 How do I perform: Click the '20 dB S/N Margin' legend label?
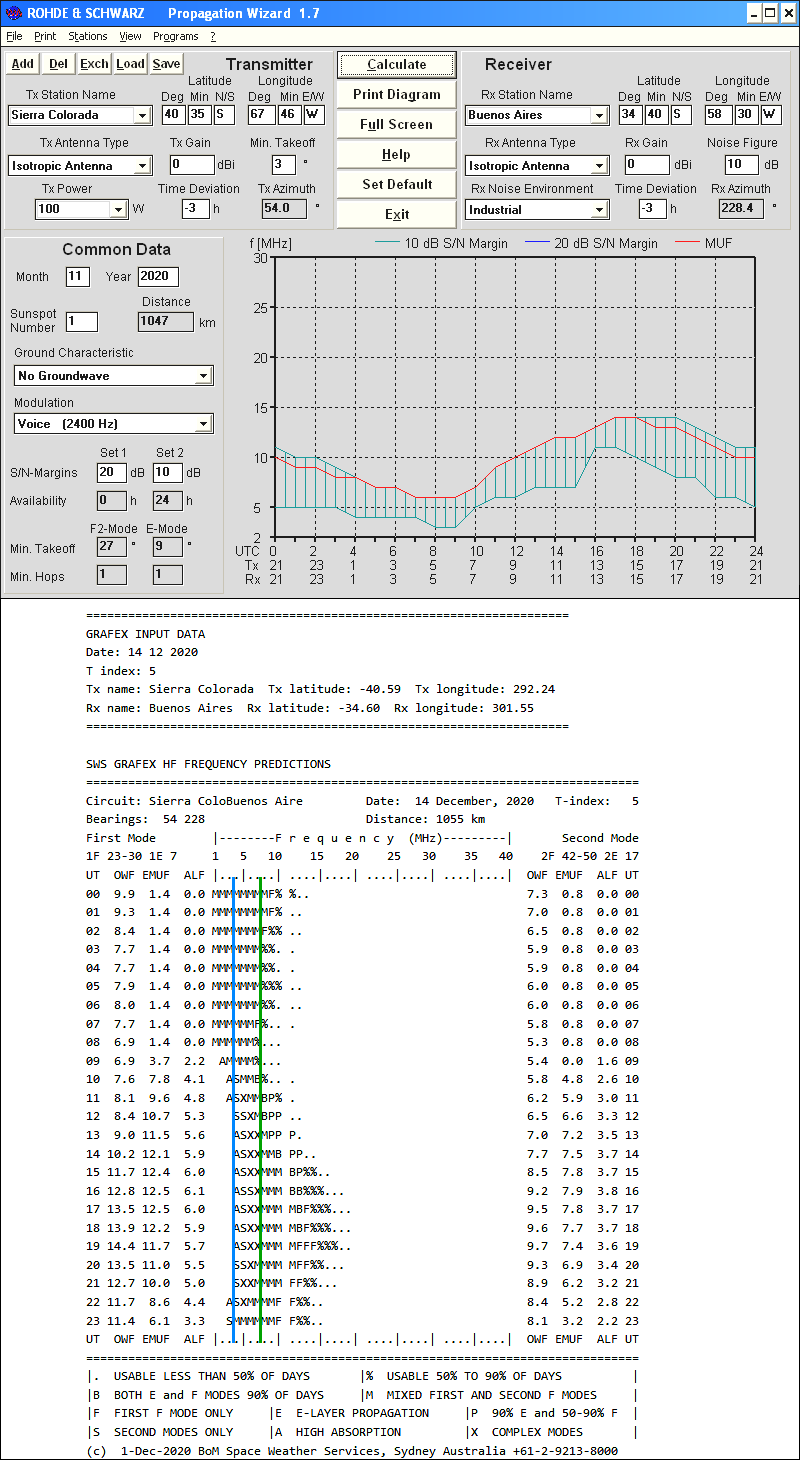coord(606,243)
